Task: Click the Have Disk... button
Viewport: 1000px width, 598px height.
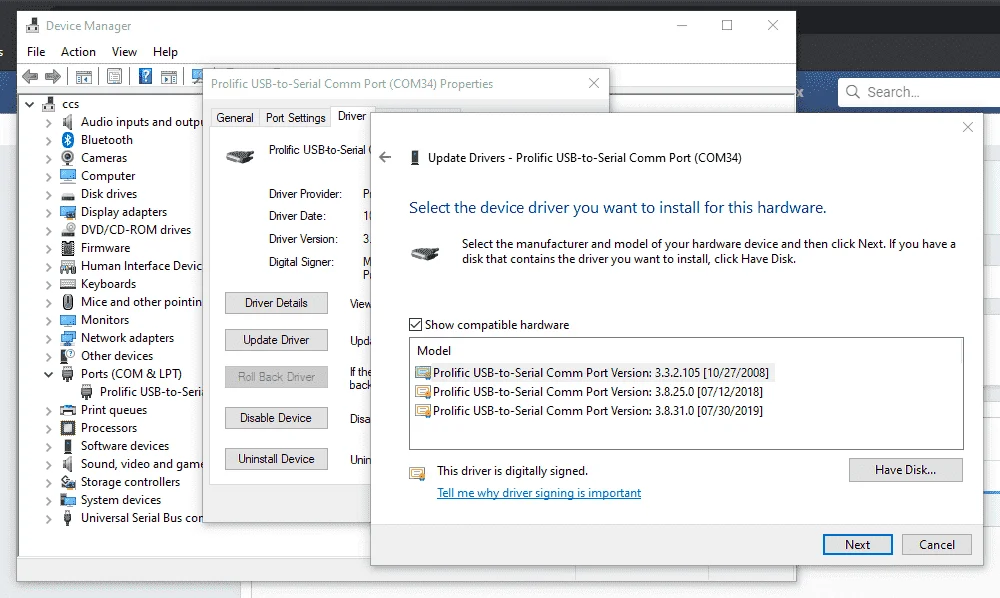Action: click(x=906, y=470)
